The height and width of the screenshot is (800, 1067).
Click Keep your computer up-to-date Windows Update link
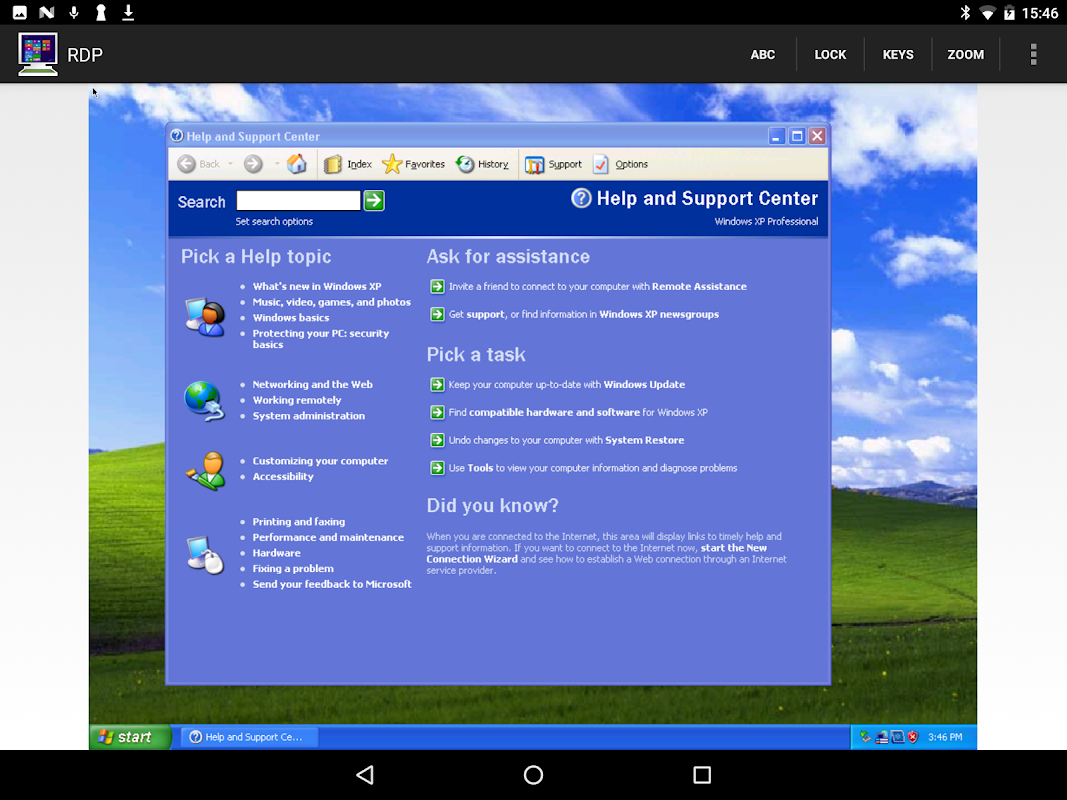(567, 384)
